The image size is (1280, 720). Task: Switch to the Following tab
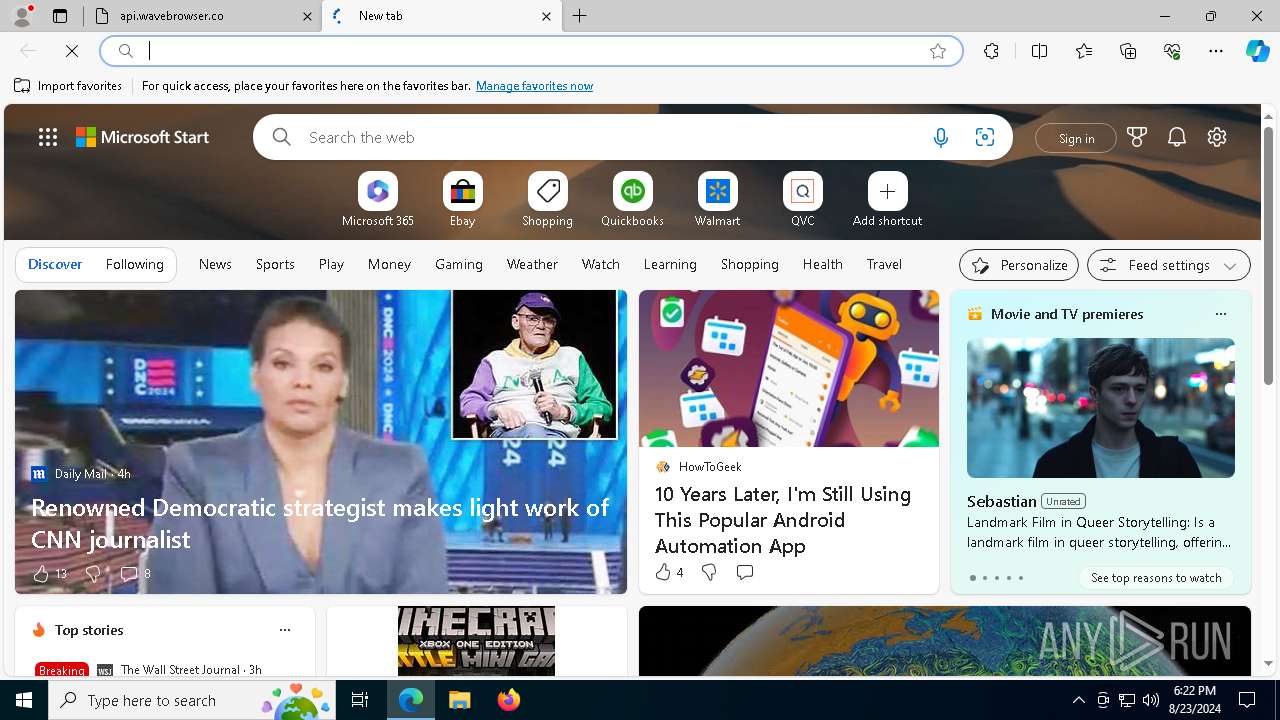134,264
